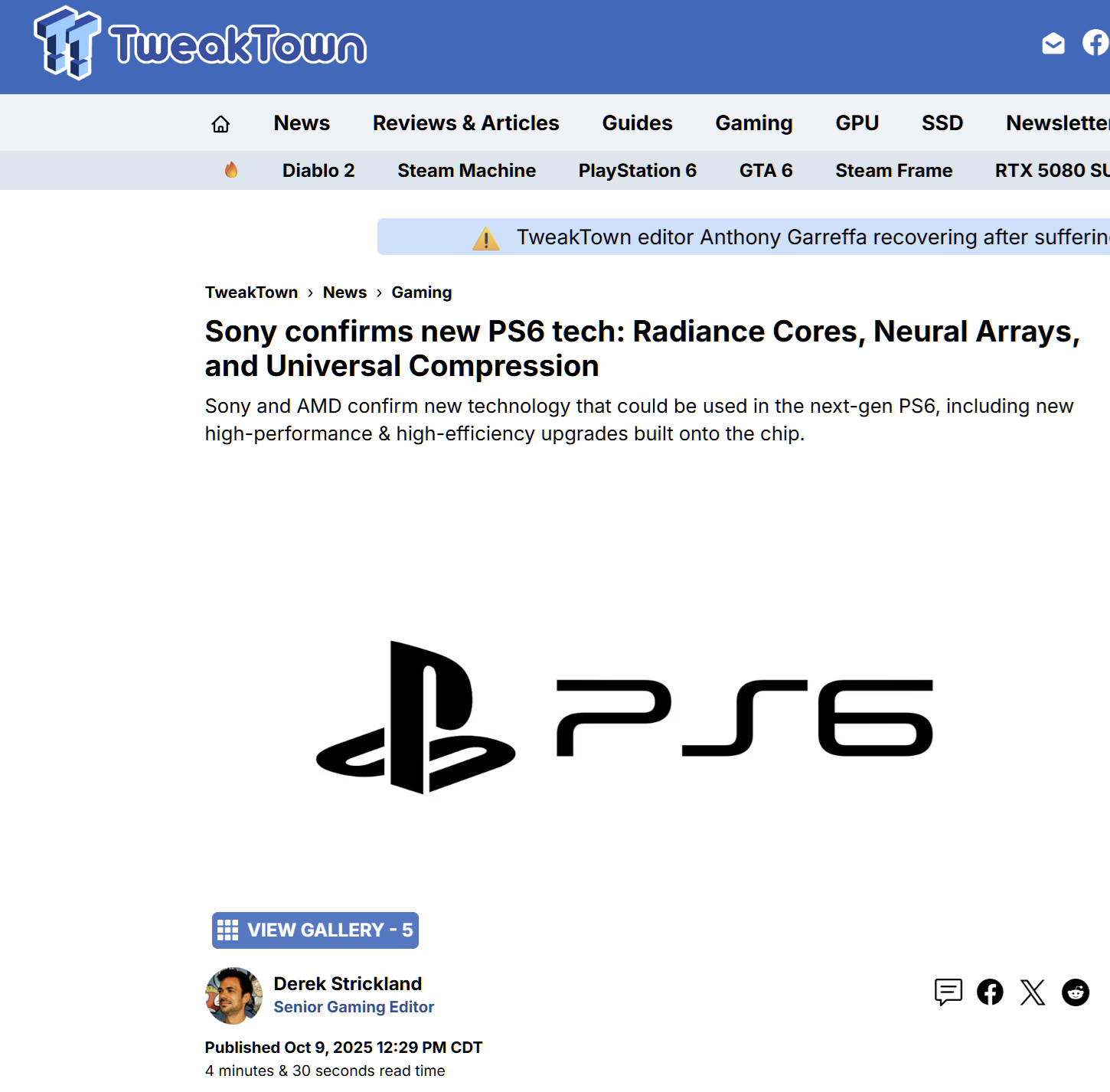Open the Diablo 2 trending topic
This screenshot has height=1092, width=1110.
tap(318, 170)
